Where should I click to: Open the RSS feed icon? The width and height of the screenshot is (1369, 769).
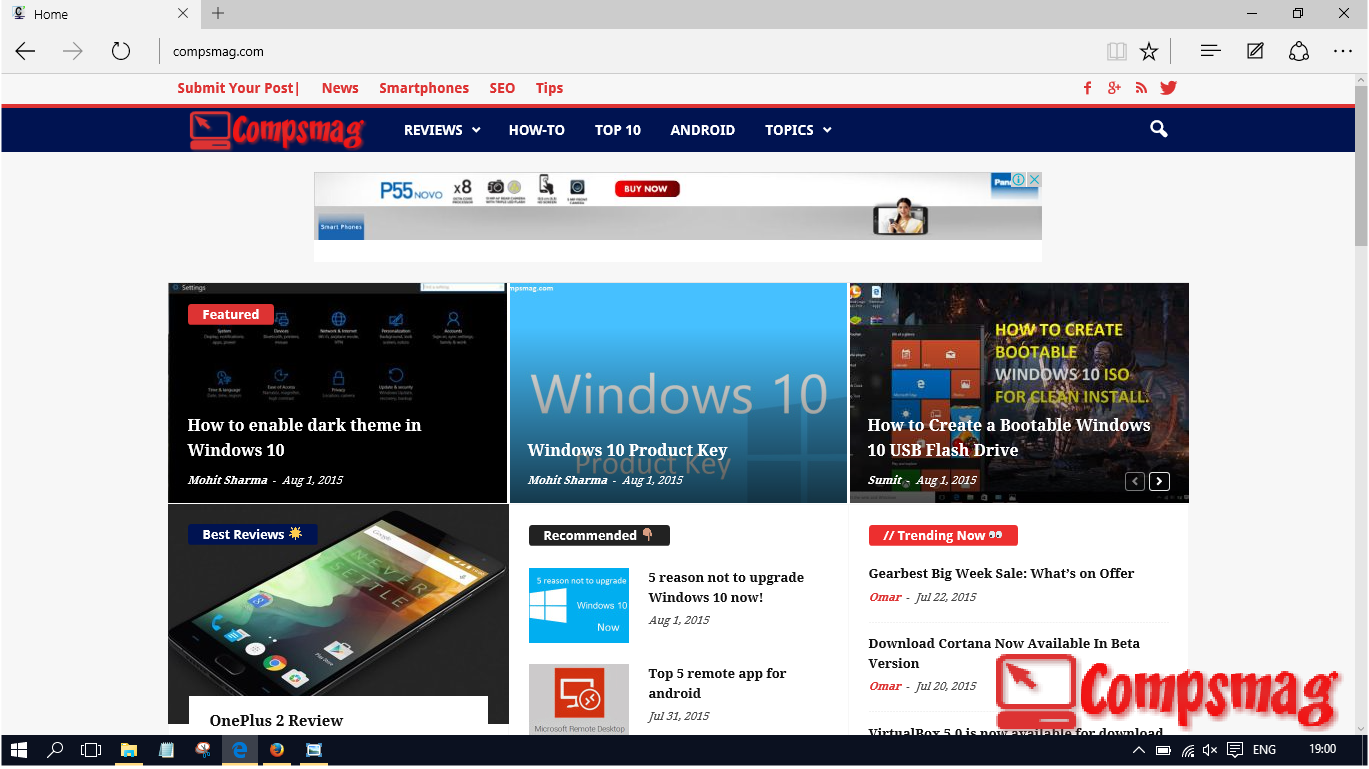(x=1141, y=88)
